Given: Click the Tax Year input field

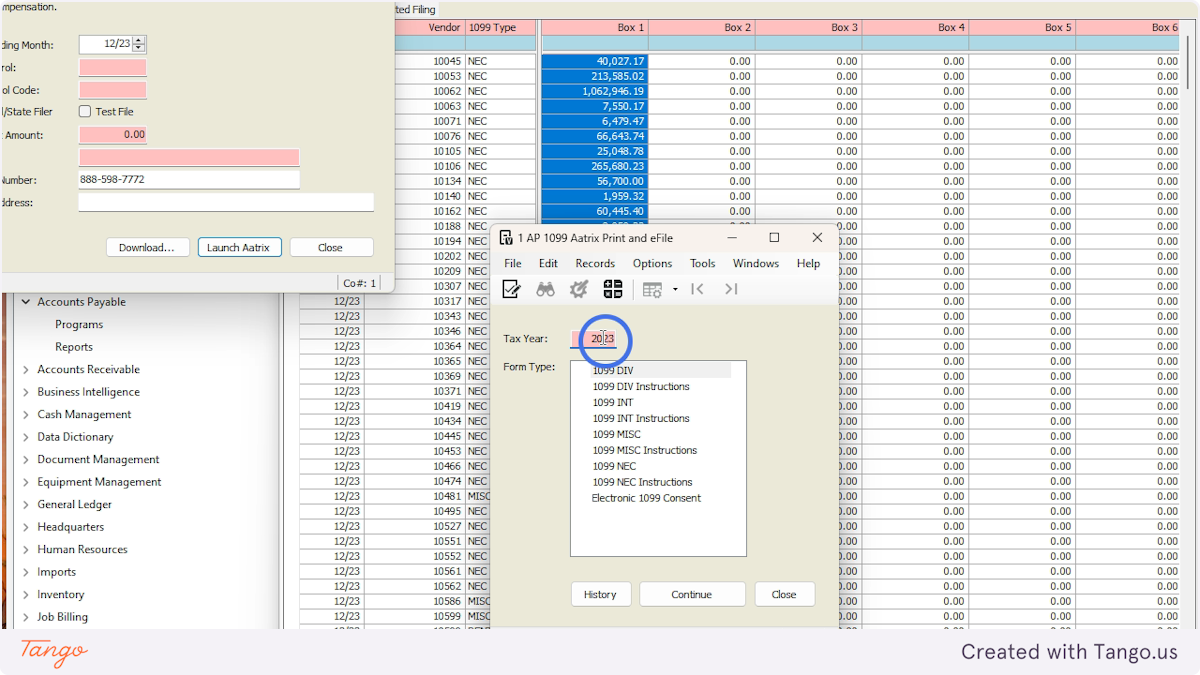Looking at the screenshot, I should [x=600, y=339].
